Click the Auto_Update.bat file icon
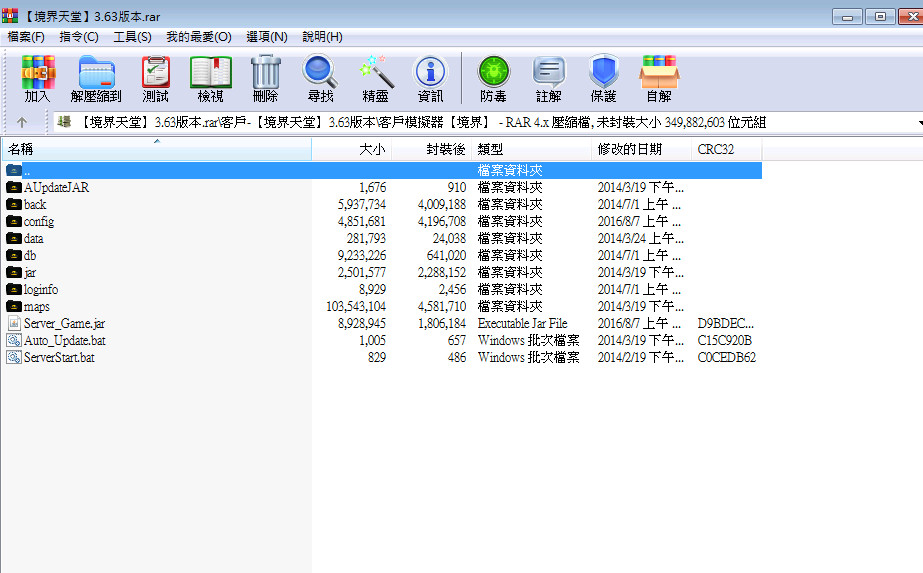 (x=14, y=340)
